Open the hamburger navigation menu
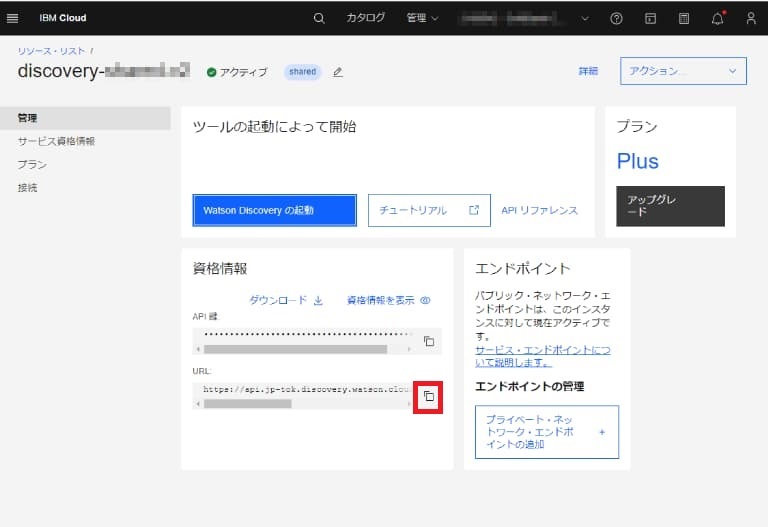768x527 pixels. coord(13,18)
